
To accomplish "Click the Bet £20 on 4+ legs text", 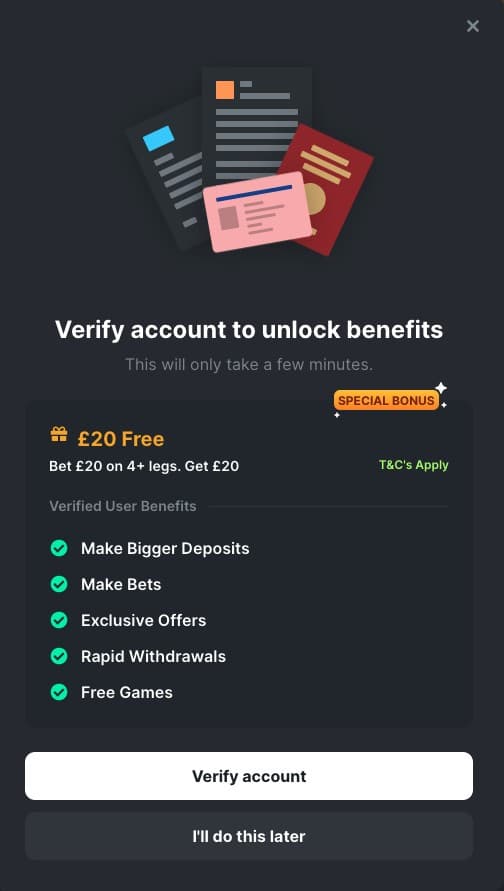I will (144, 467).
